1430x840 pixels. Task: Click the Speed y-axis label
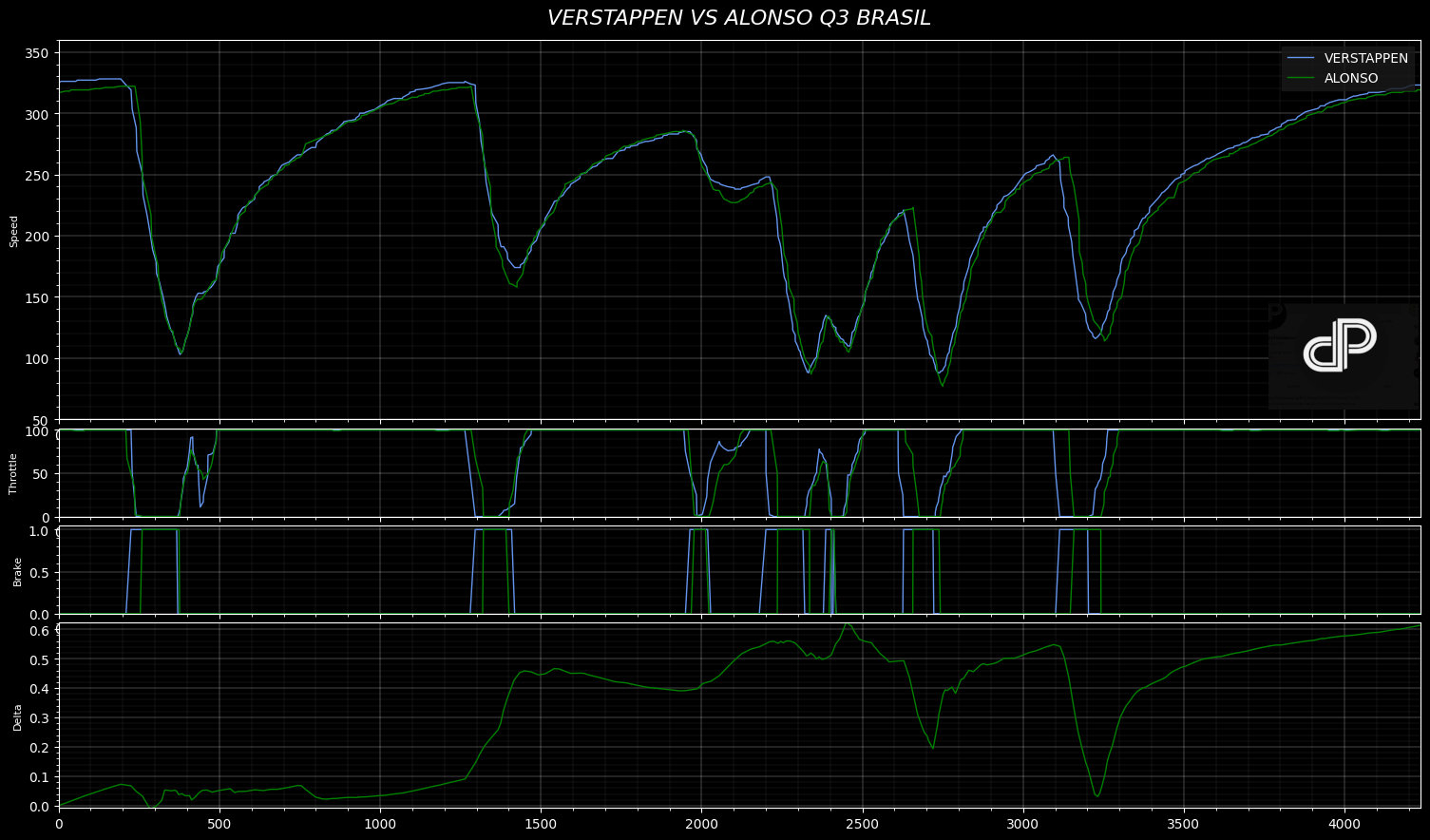coord(14,231)
